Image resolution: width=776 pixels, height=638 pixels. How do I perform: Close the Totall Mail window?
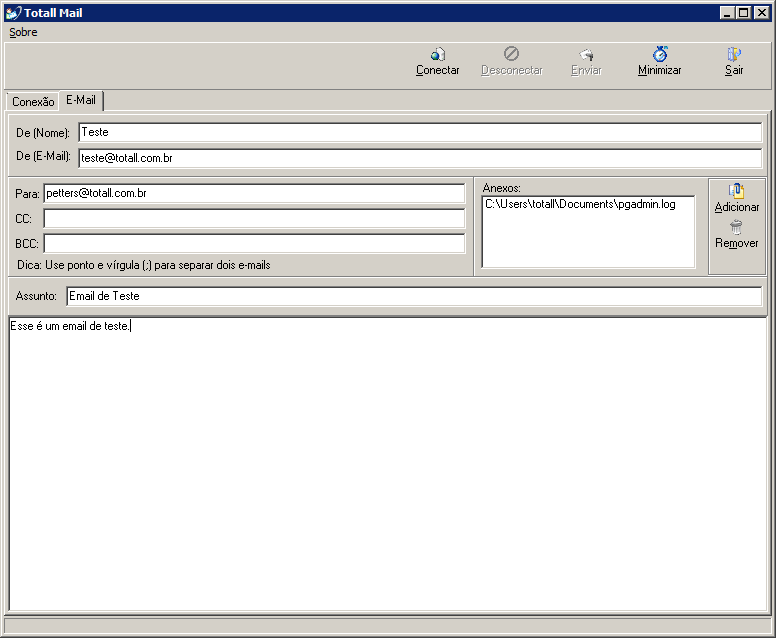(762, 13)
